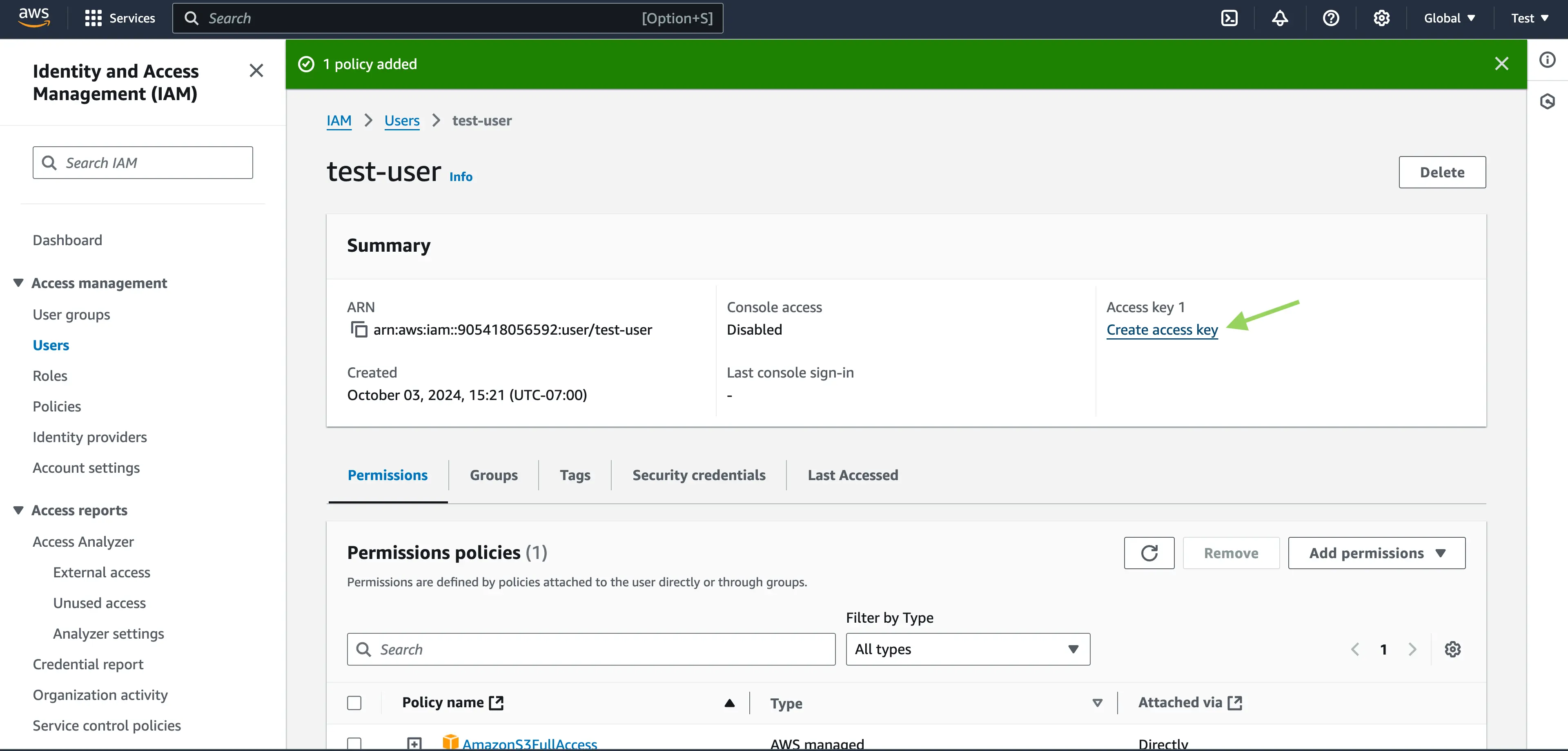1568x751 pixels.
Task: Open the help question mark icon
Action: tap(1331, 18)
